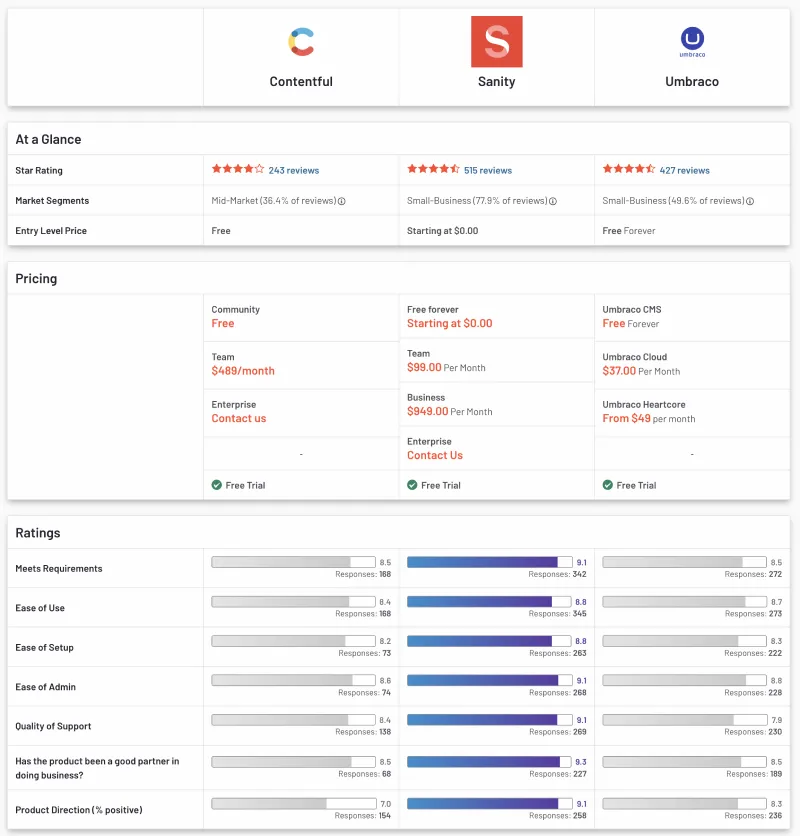Select Sanity Enterprise Contact Us text

[x=435, y=455]
